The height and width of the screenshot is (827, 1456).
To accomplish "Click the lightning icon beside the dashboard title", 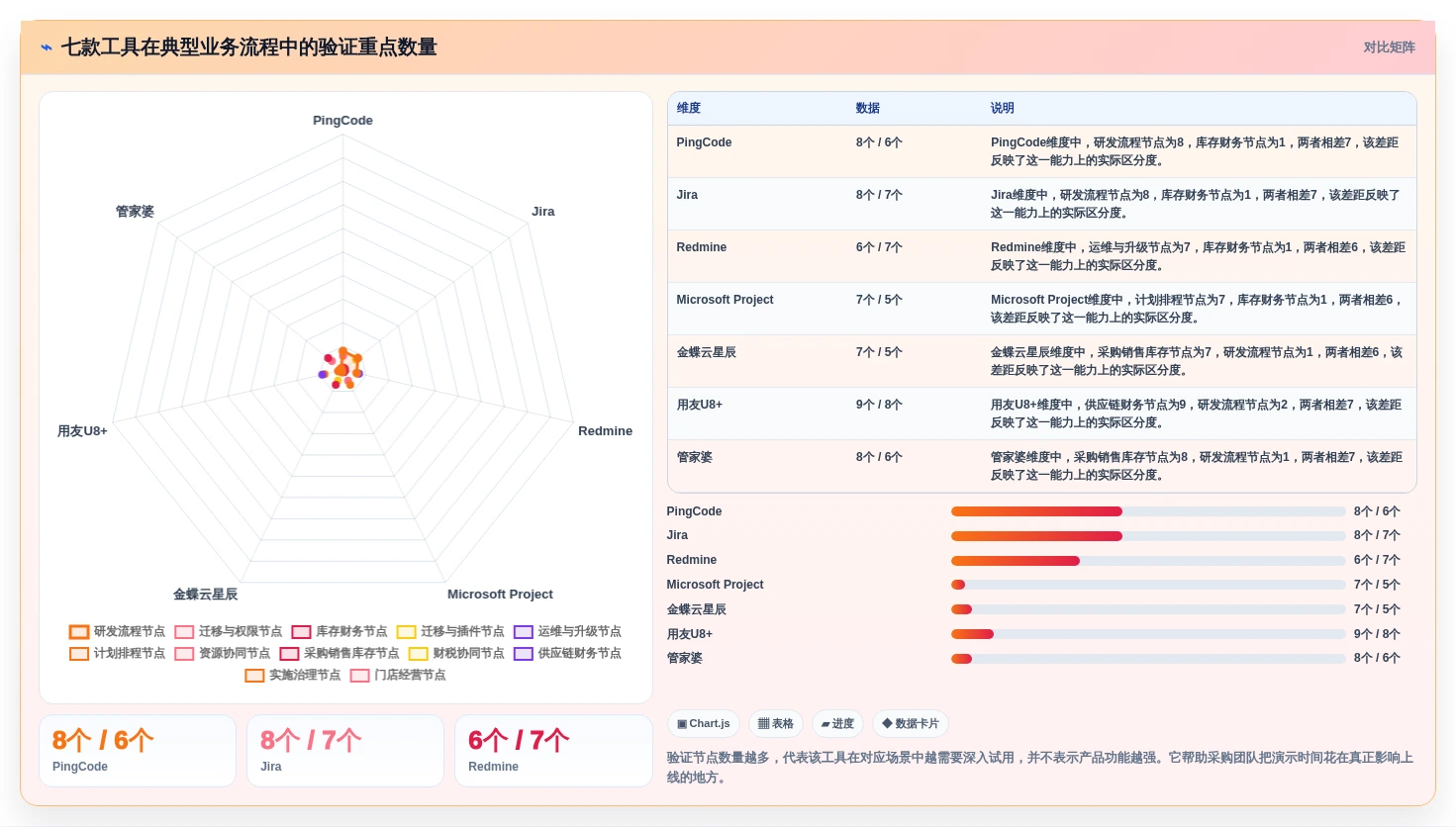I will [47, 47].
